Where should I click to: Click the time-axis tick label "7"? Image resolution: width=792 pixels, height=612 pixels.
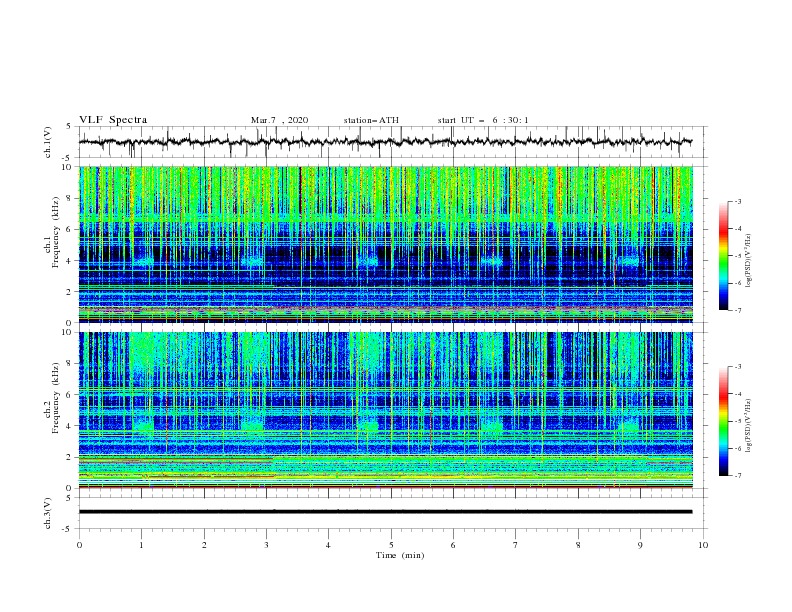pyautogui.click(x=516, y=545)
